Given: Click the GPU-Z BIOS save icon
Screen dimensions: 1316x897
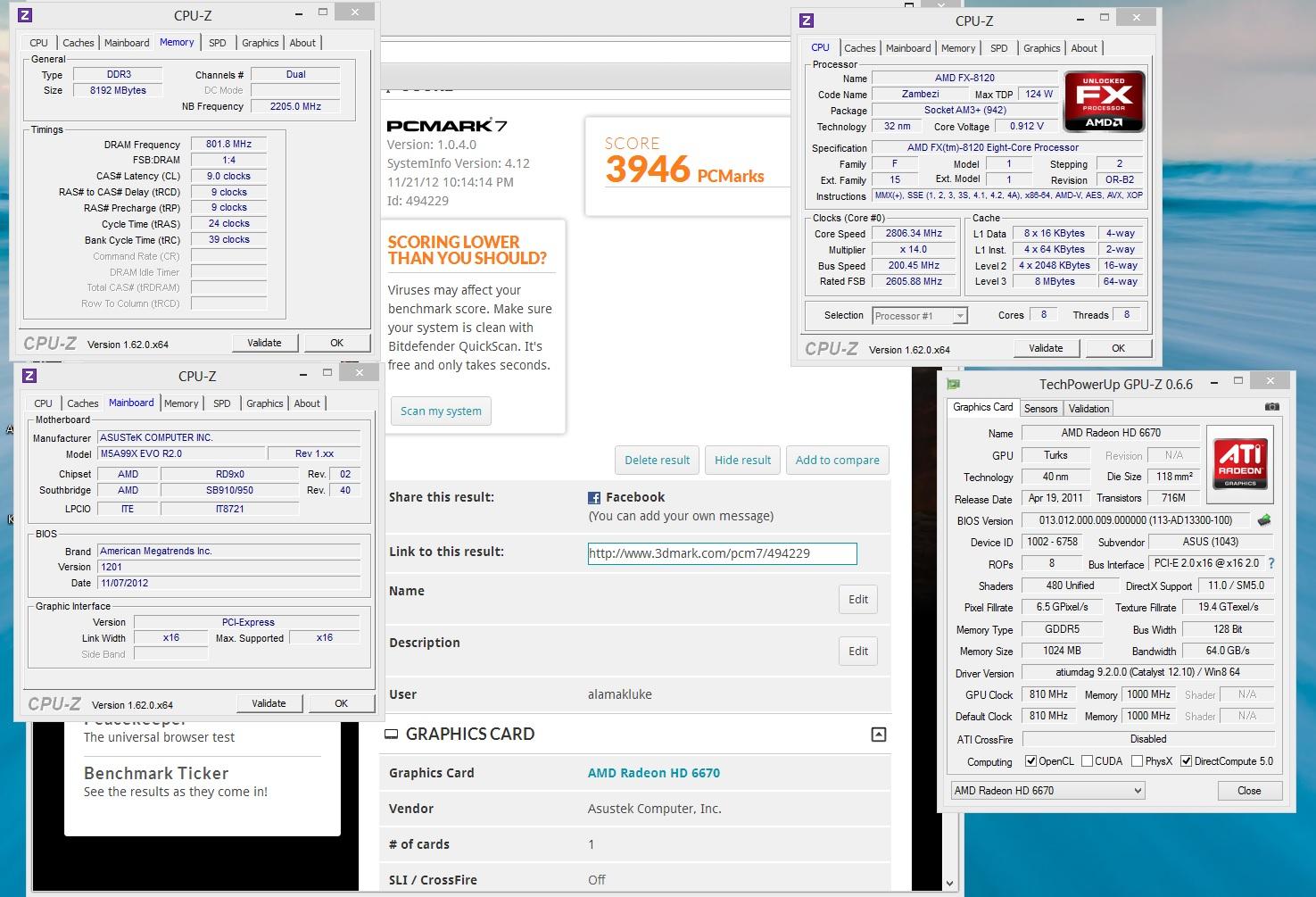Looking at the screenshot, I should coord(1263,519).
